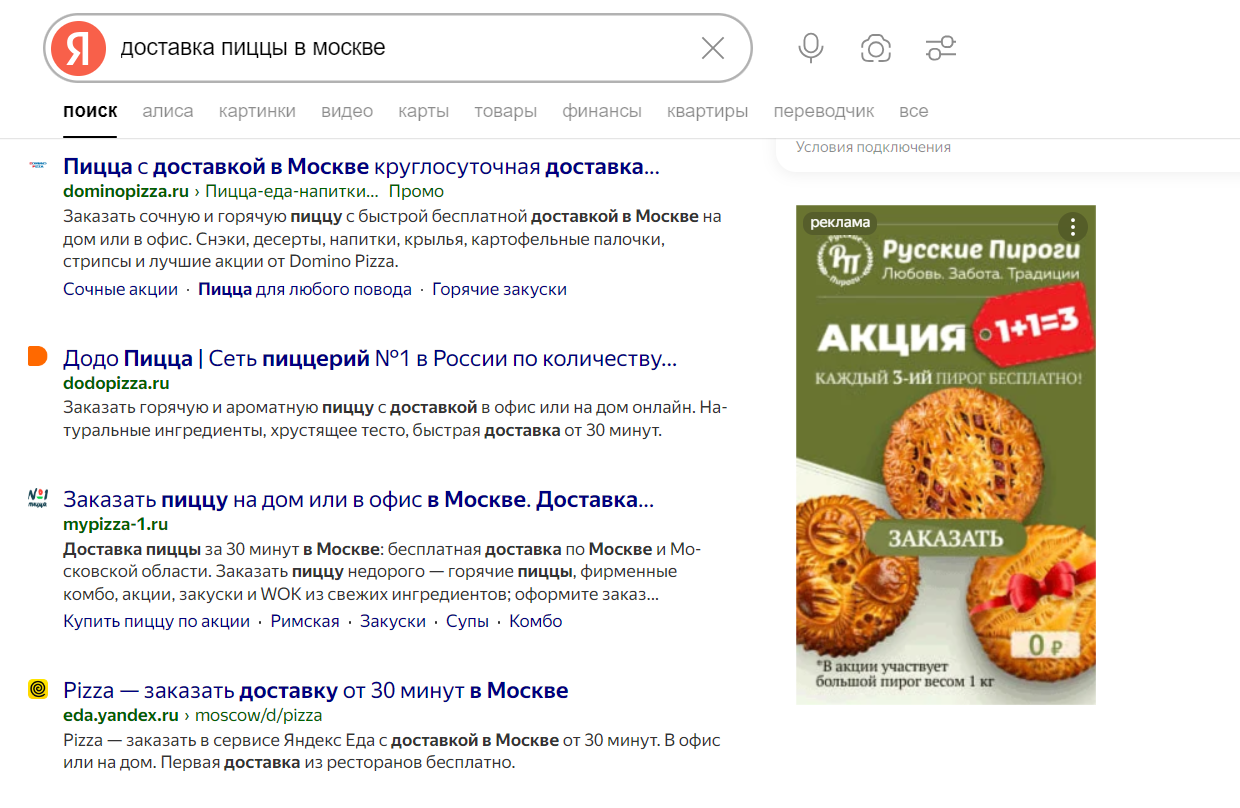Click 'Купить пиццу по акции' sitelink
This screenshot has height=808, width=1240.
tap(157, 620)
